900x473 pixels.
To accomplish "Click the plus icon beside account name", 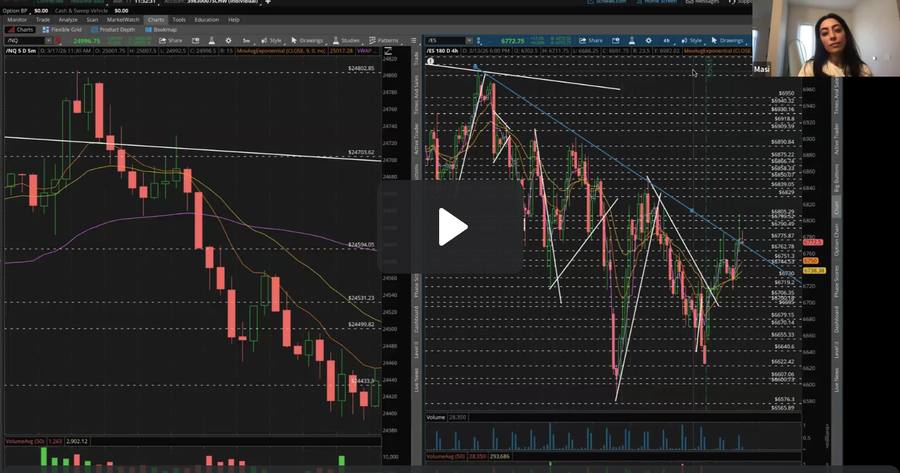I will point(267,2).
